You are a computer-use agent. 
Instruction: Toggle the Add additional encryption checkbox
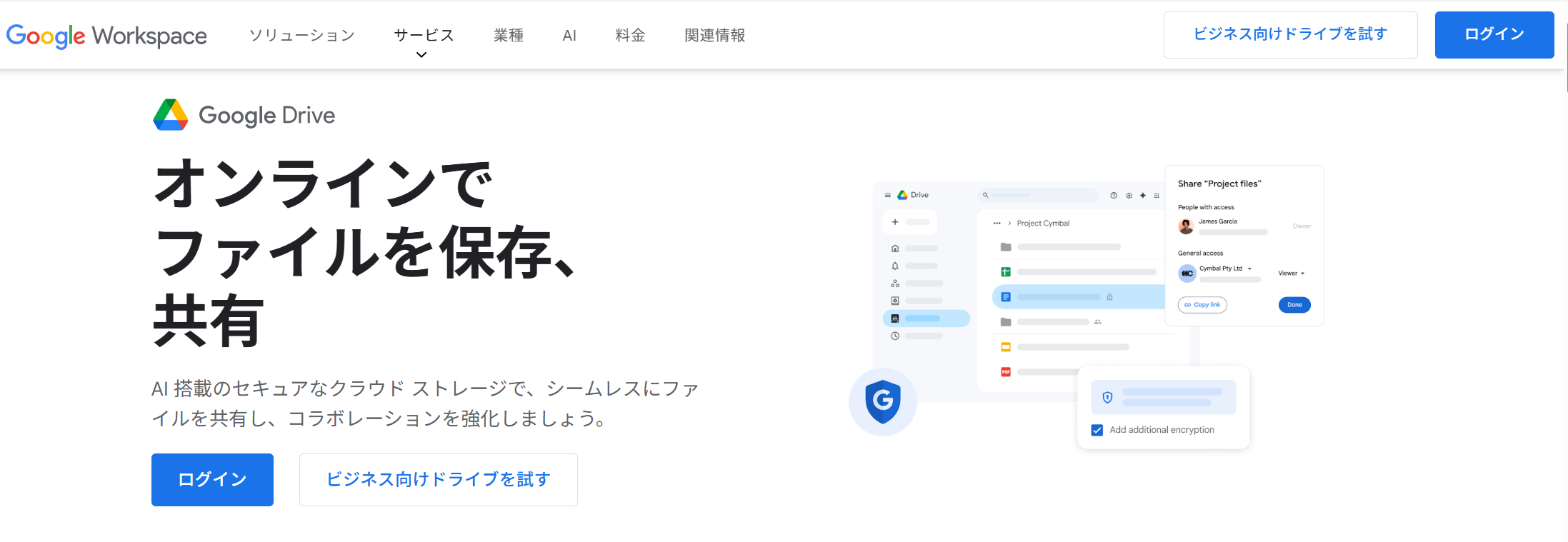coord(1097,430)
